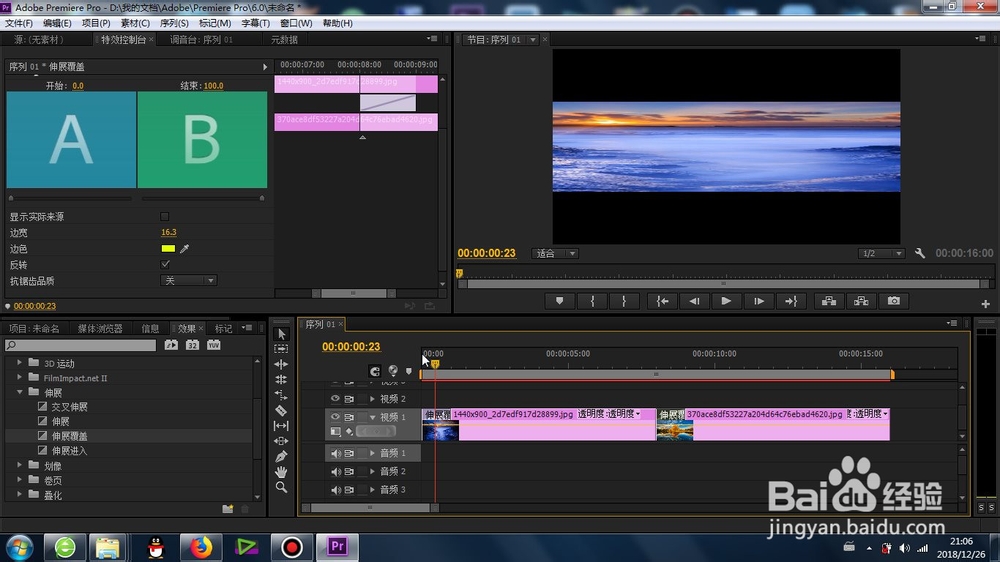Screen dimensions: 1000x562
Task: Expand the 音频 1 track
Action: pyautogui.click(x=372, y=453)
